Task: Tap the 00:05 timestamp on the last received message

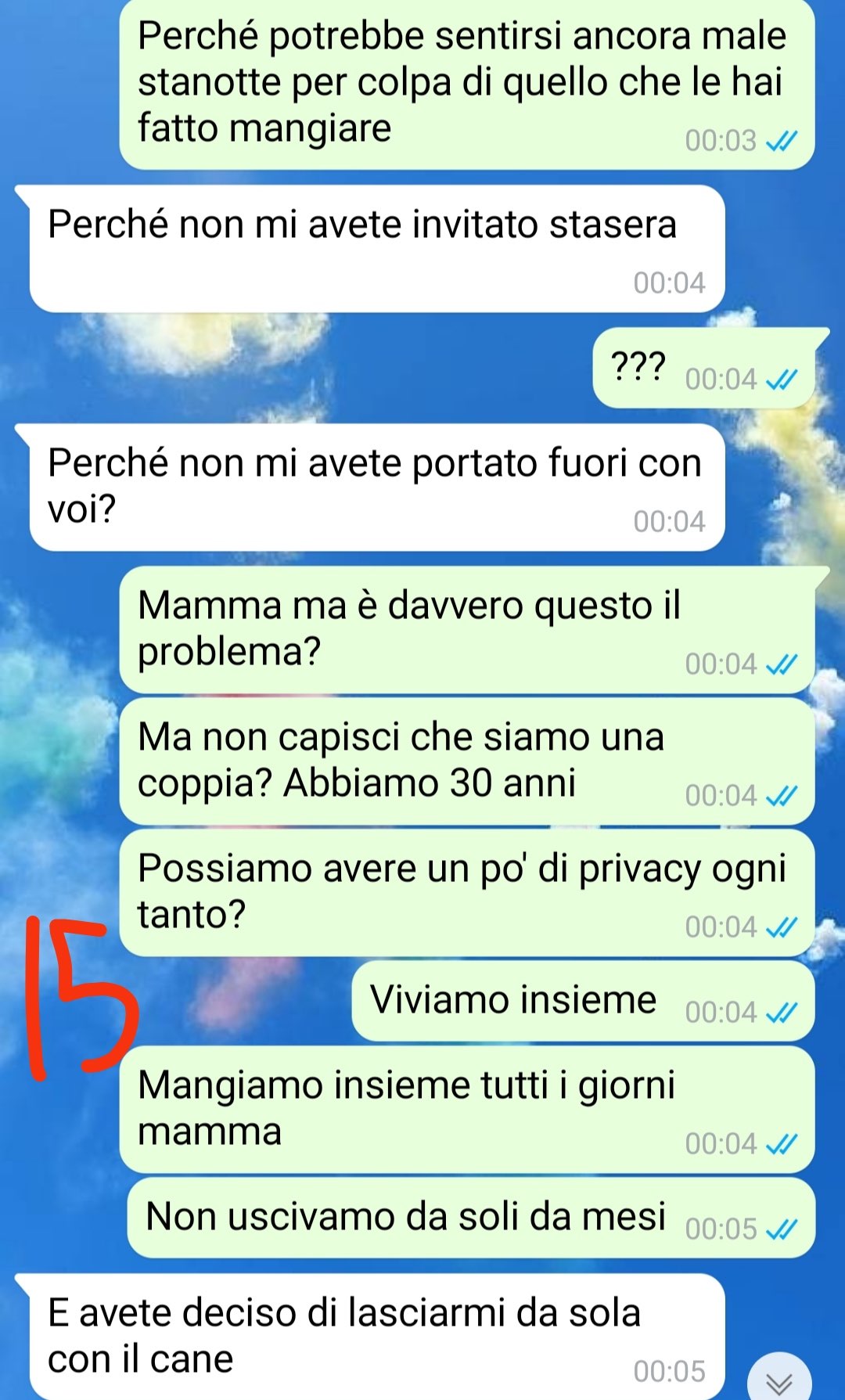Action: coord(669,1371)
